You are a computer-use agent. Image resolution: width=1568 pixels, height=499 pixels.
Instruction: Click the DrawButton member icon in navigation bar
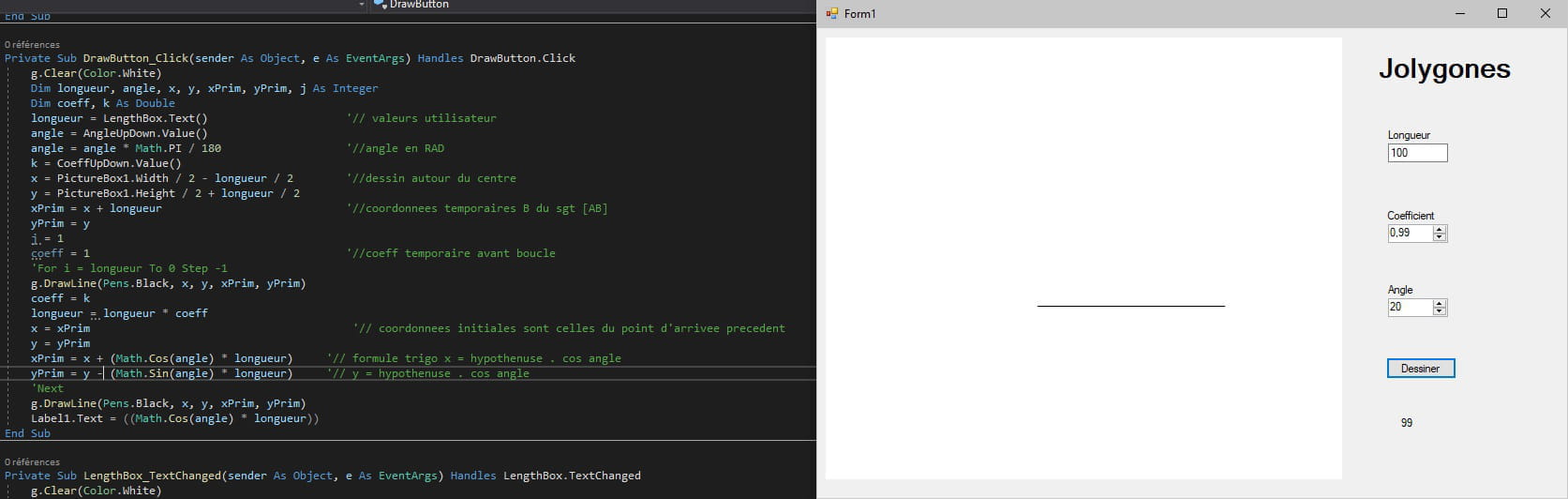pos(380,5)
